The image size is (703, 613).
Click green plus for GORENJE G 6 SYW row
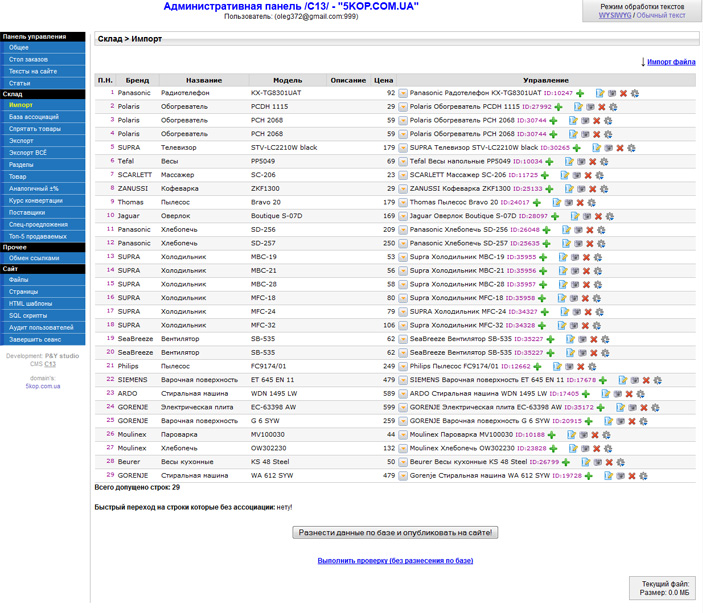click(x=589, y=421)
